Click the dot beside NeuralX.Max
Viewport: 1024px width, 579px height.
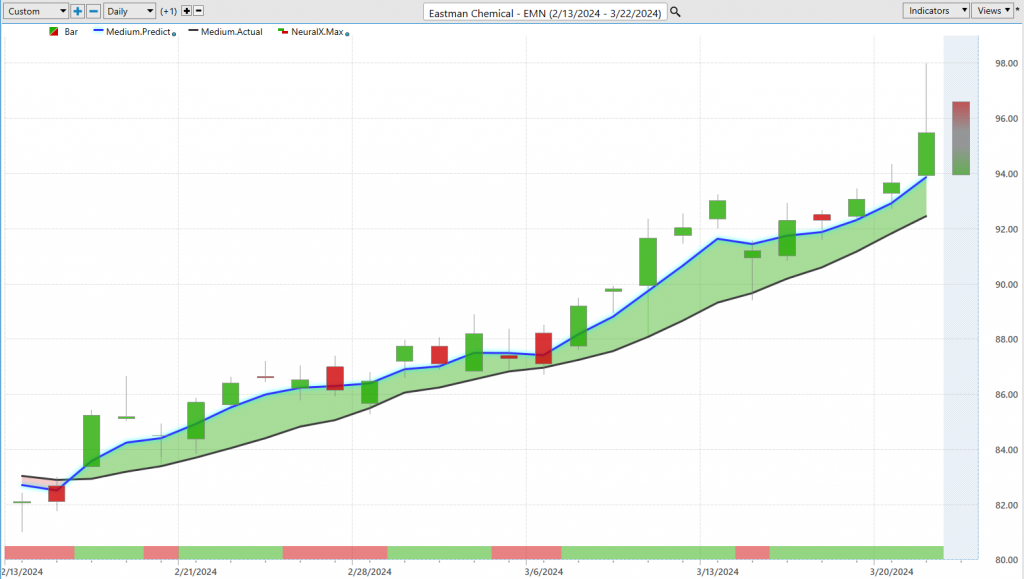[347, 34]
